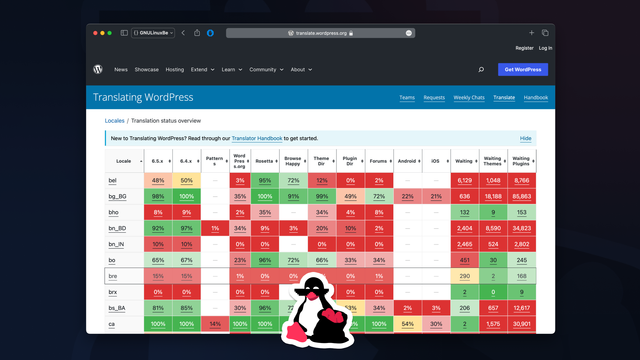Toggle the Safari sidebar icon
Screen dimensions: 640x360
click(124, 33)
